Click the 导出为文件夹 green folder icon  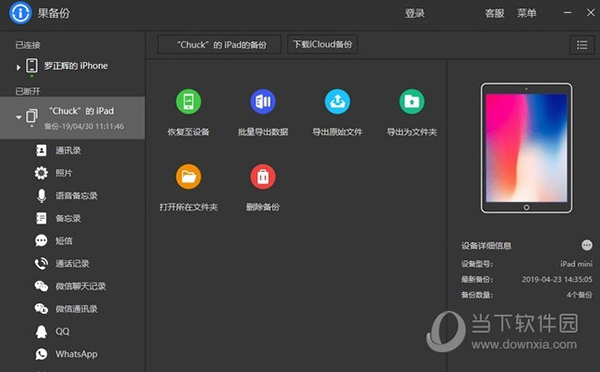412,102
